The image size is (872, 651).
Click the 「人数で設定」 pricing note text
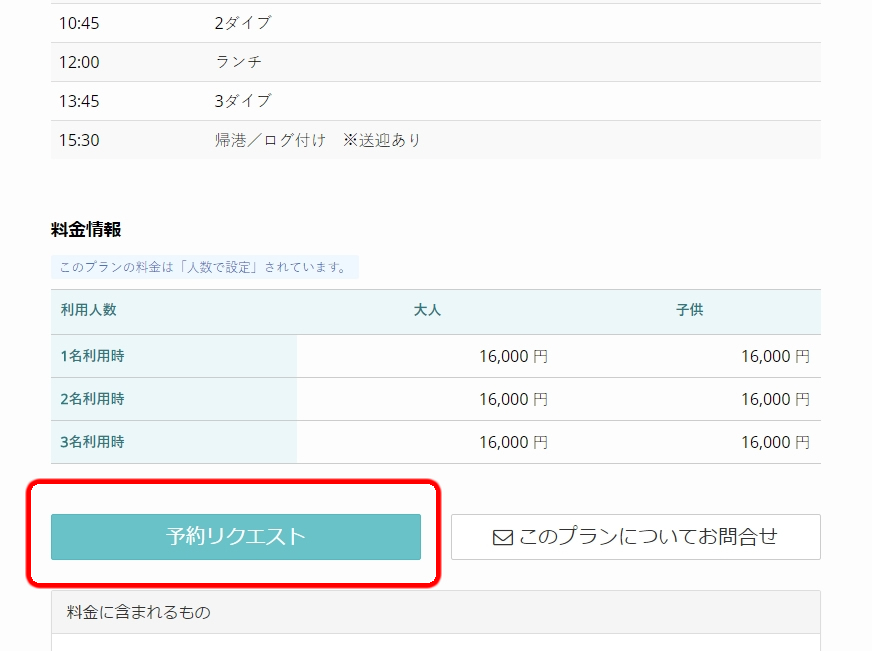click(204, 268)
